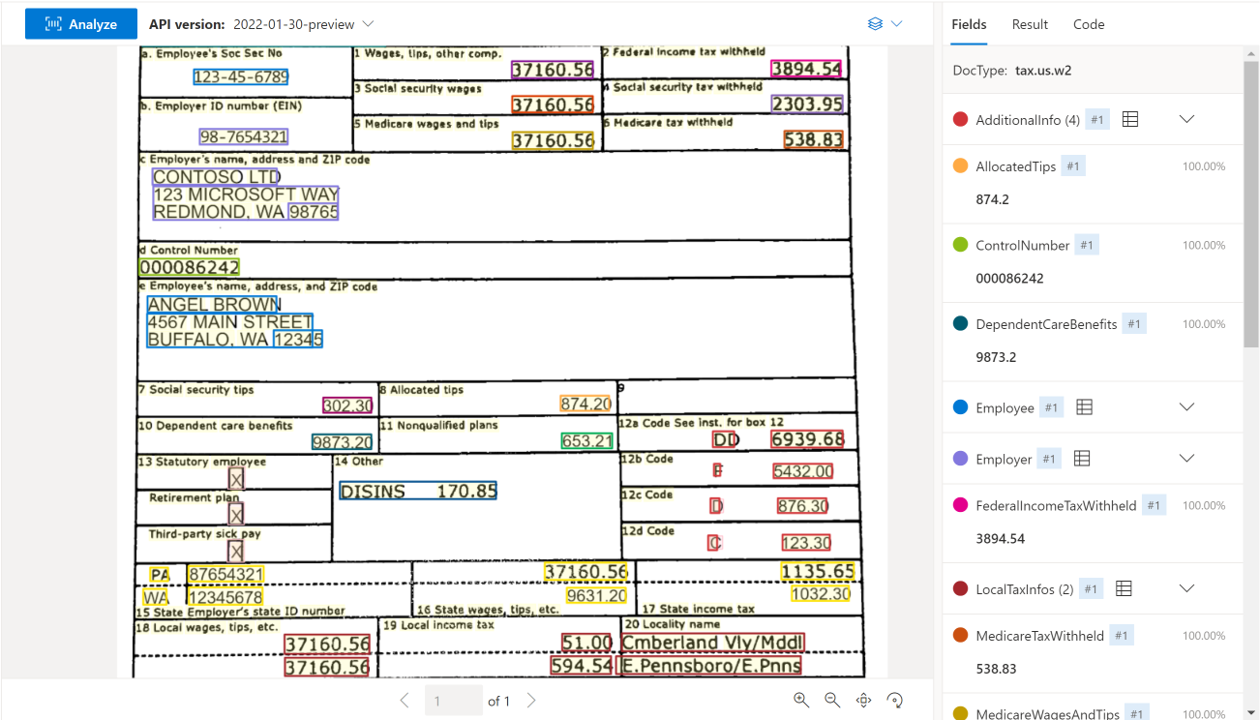Expand the AdditionalInfo field details
This screenshot has width=1260, height=720.
pyautogui.click(x=1187, y=119)
